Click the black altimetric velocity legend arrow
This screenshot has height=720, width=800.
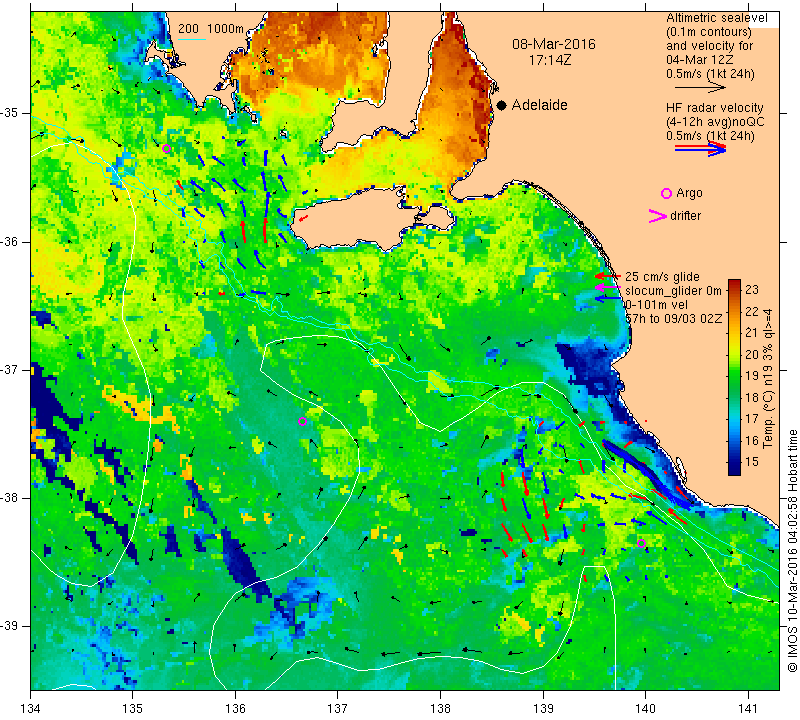point(701,88)
